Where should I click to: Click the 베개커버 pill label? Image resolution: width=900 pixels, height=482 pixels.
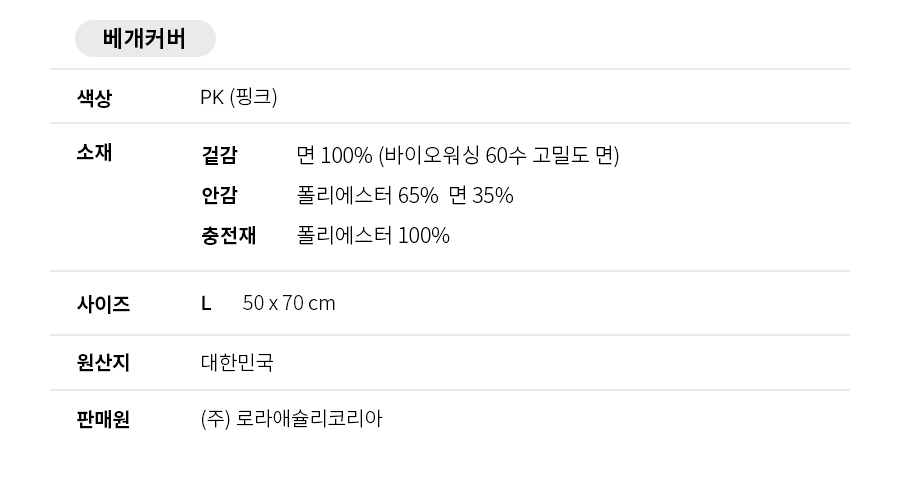click(145, 39)
